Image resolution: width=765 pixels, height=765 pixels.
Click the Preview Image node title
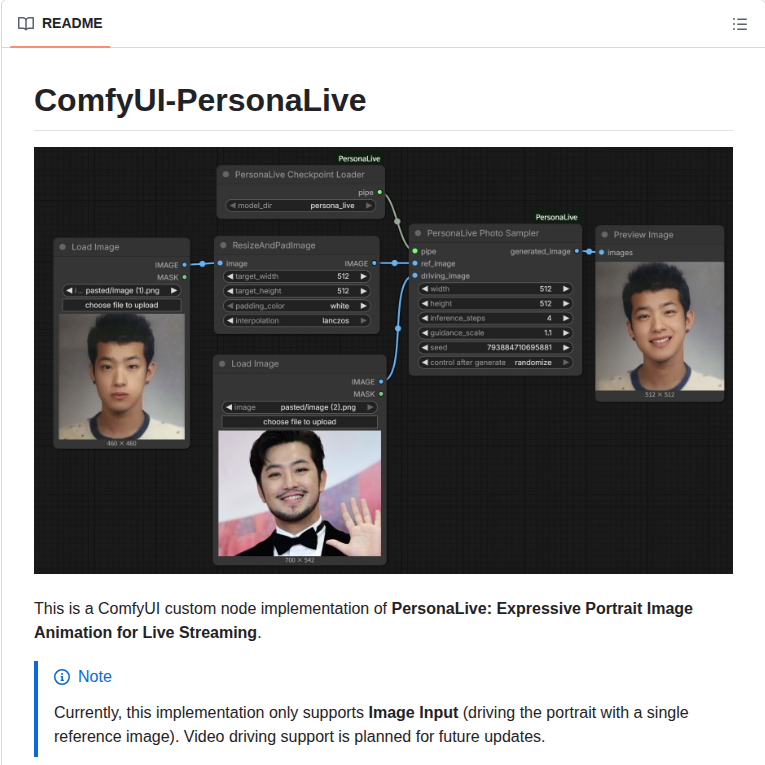point(643,235)
